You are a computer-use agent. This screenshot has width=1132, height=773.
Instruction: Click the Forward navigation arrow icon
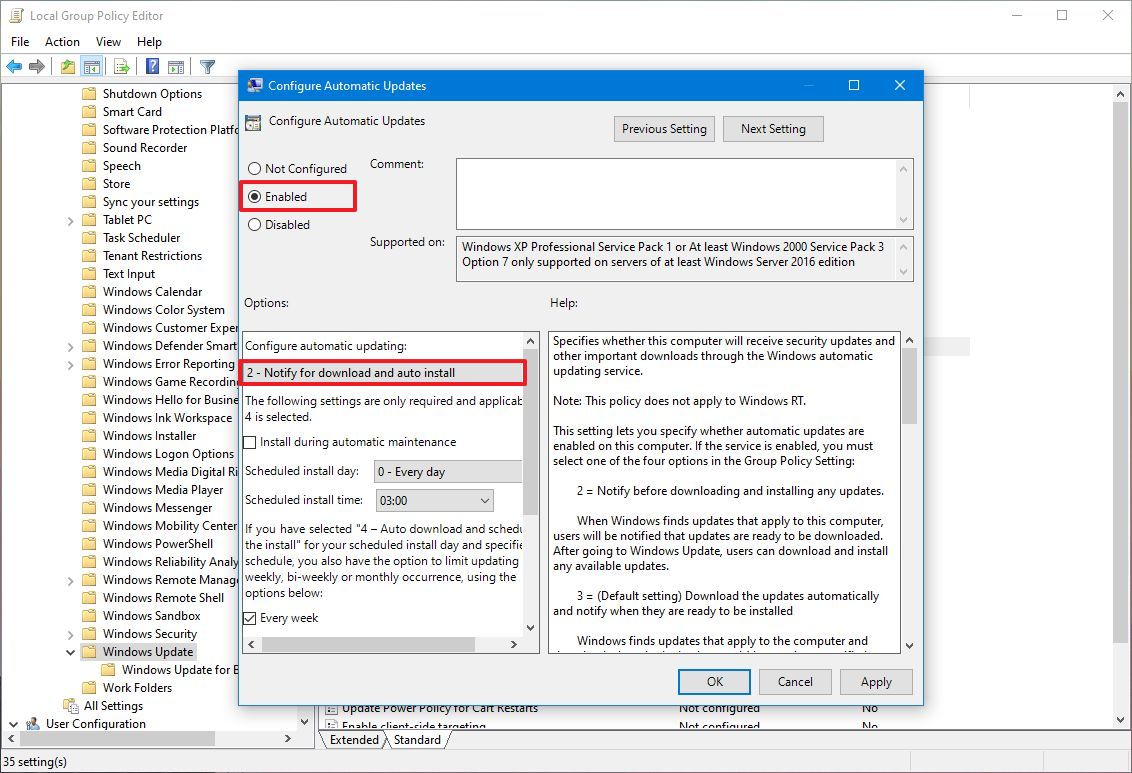(37, 66)
